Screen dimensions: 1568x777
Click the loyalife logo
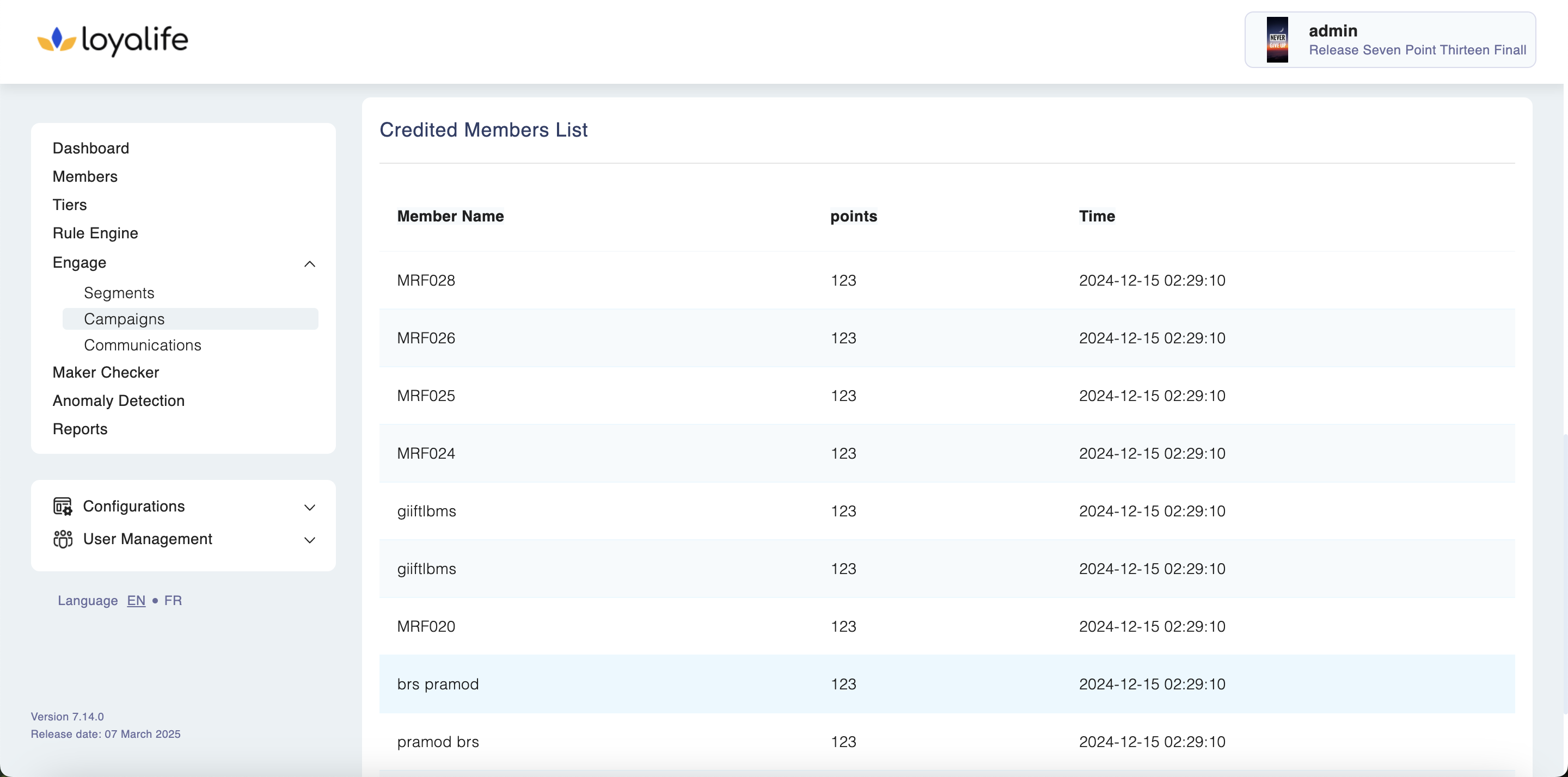tap(113, 40)
